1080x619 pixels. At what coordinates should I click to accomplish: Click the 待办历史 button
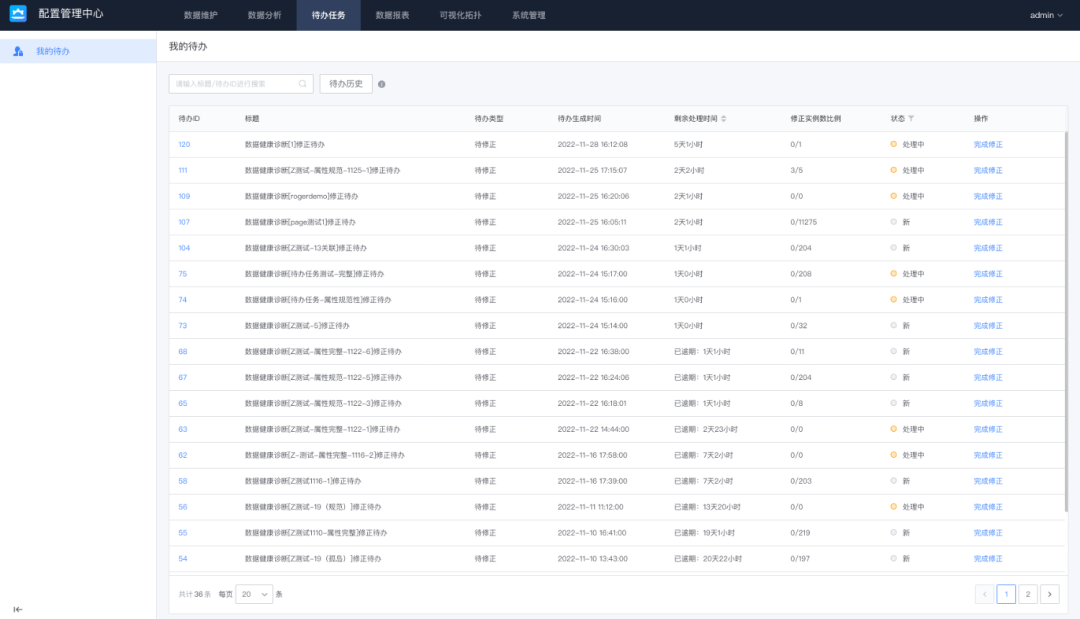pyautogui.click(x=346, y=84)
